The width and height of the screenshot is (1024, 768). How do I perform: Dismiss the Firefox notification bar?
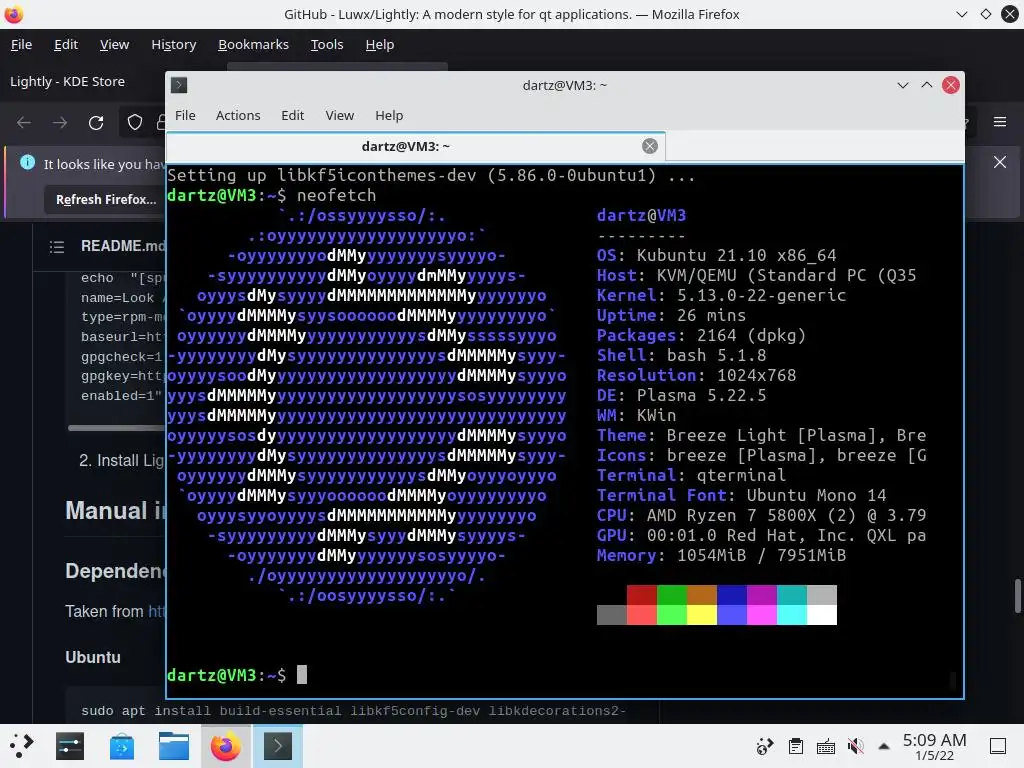click(999, 162)
